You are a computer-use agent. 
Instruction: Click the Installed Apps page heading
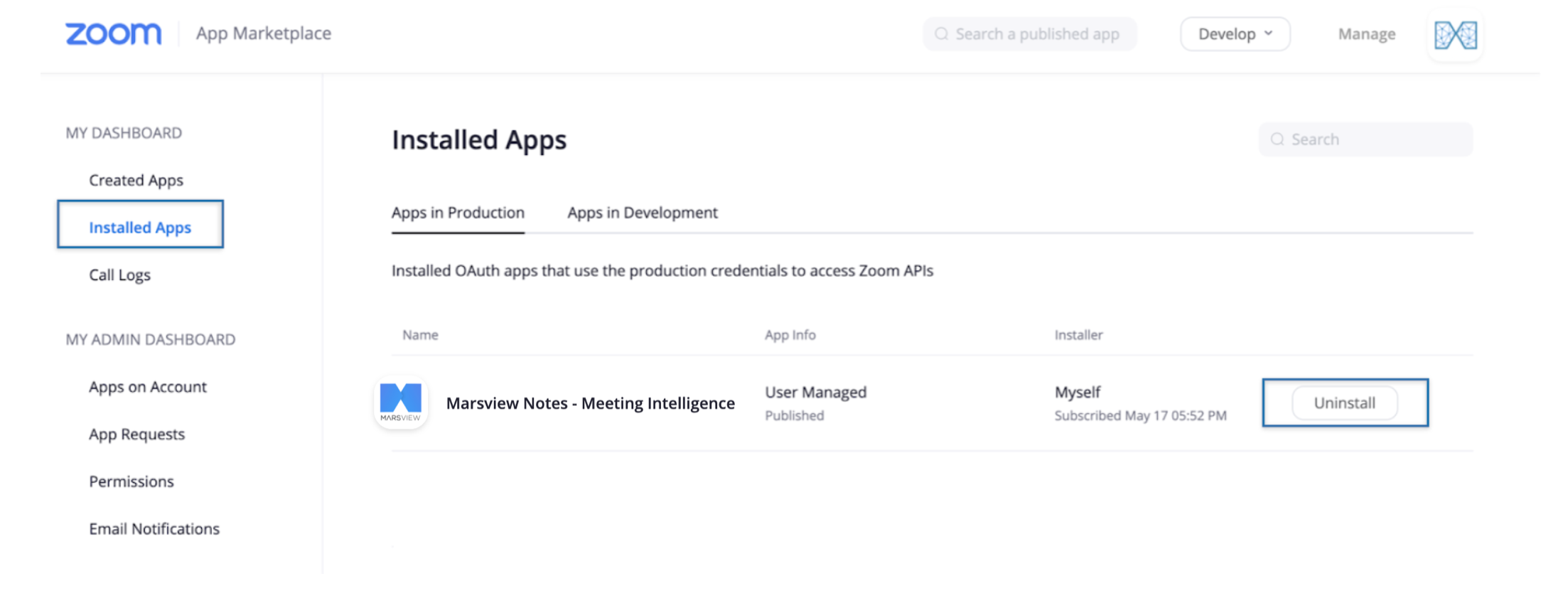point(479,139)
